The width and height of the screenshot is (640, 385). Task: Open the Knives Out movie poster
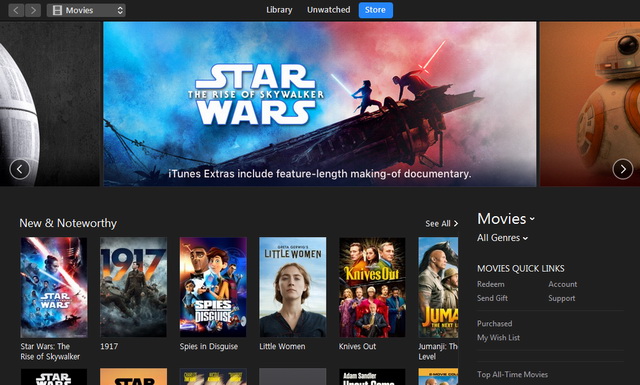(x=372, y=287)
